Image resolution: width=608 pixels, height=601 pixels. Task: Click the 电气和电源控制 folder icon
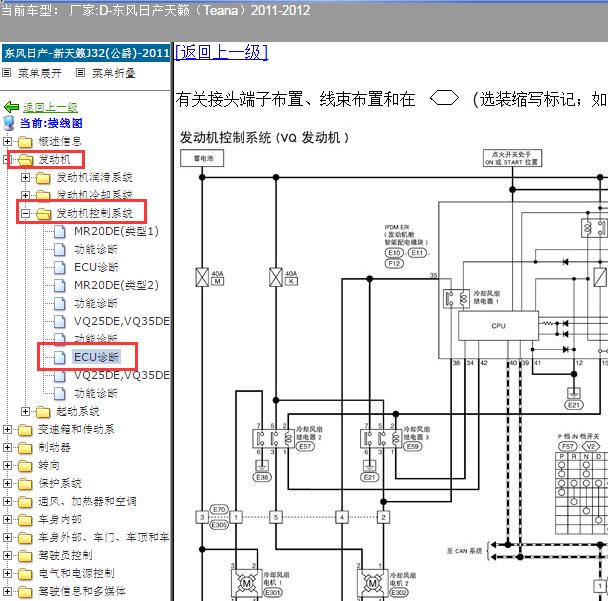[x=25, y=573]
